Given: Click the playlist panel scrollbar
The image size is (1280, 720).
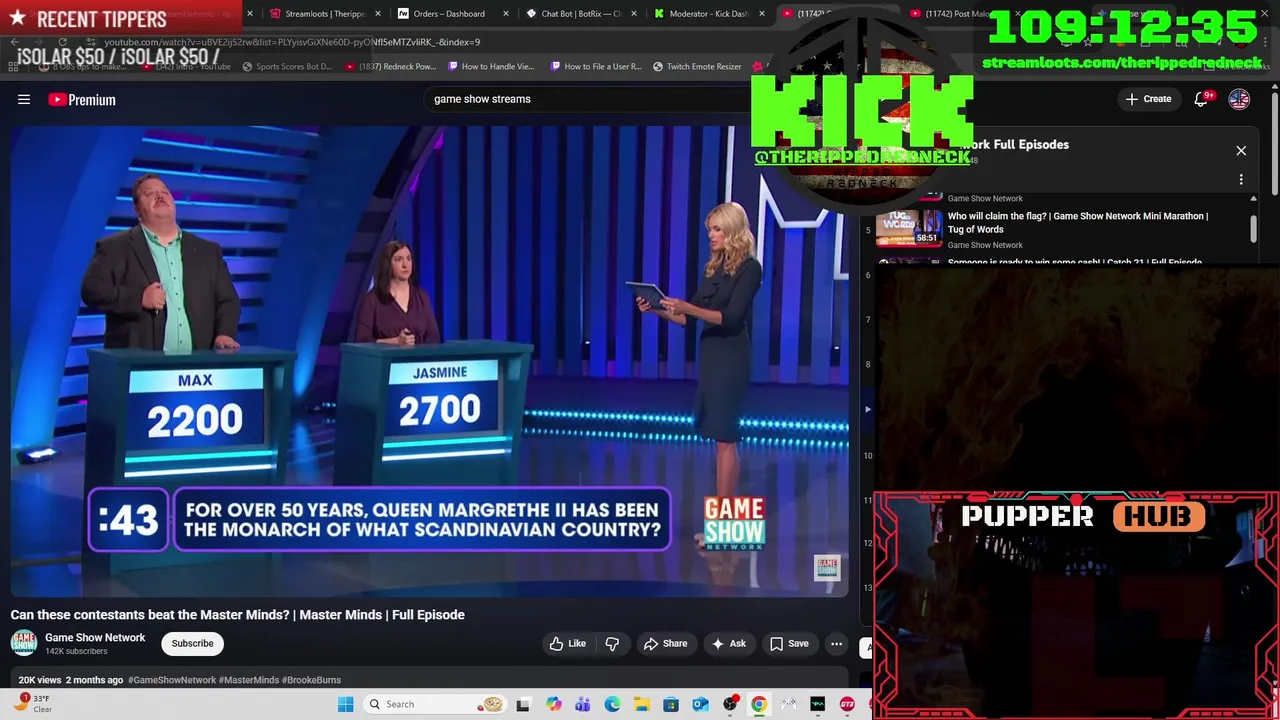Looking at the screenshot, I should click(x=1253, y=228).
